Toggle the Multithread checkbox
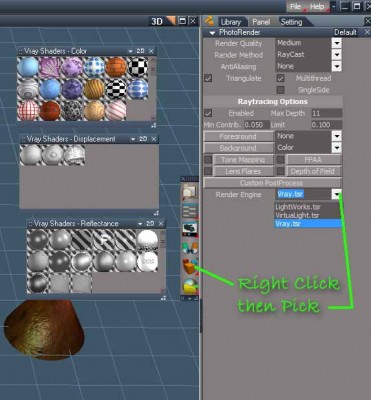This screenshot has width=371, height=400. pos(281,79)
